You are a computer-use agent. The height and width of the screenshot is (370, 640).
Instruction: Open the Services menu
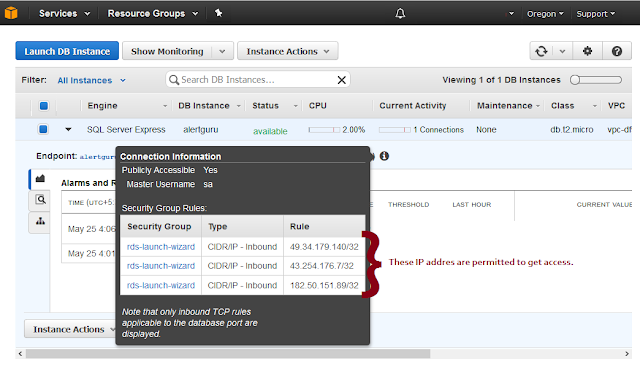[64, 13]
